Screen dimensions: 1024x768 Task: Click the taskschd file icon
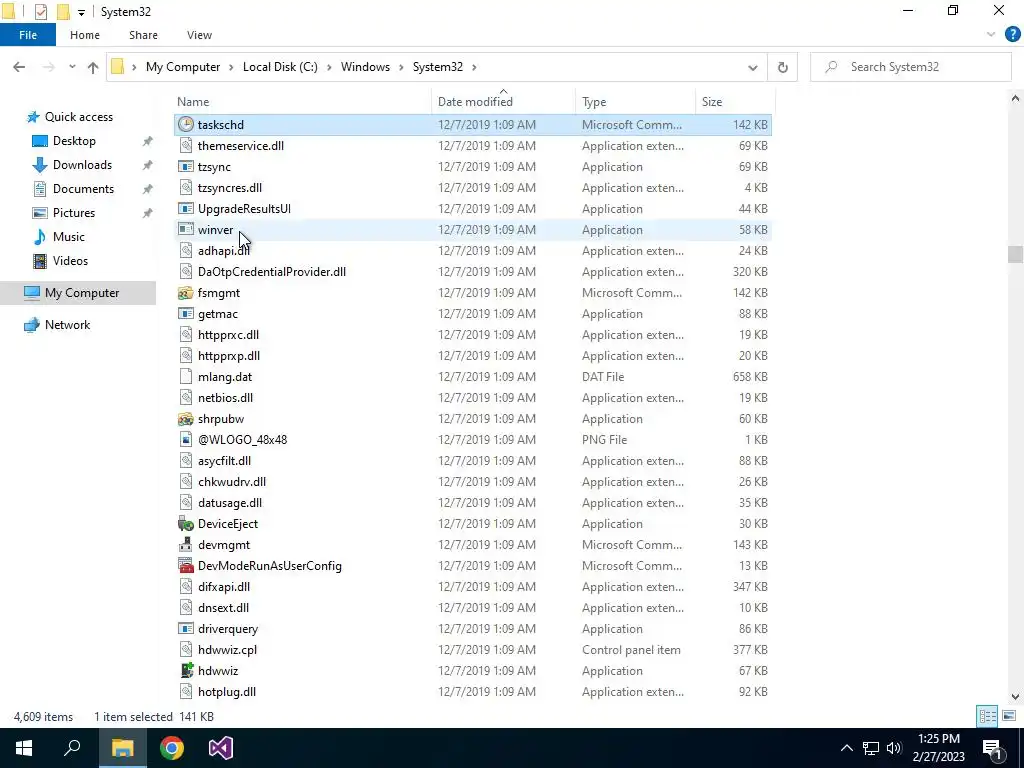point(186,125)
